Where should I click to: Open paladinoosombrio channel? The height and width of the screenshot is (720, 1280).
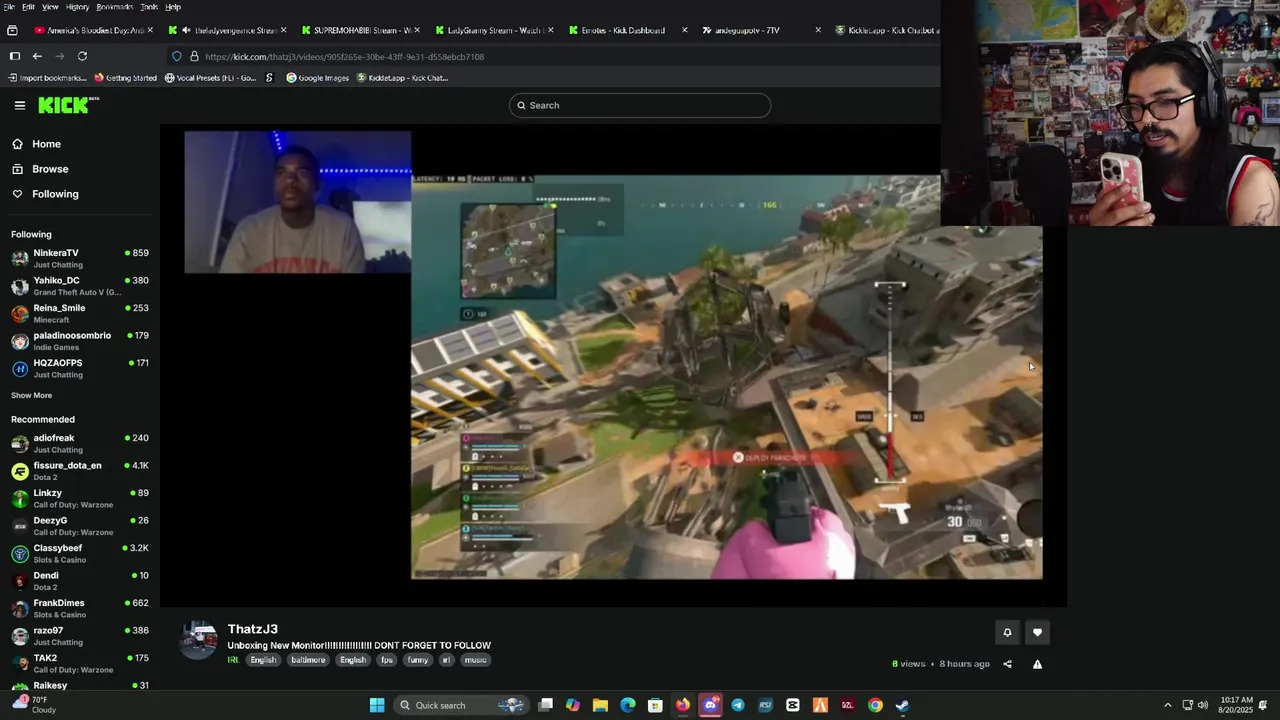point(80,341)
